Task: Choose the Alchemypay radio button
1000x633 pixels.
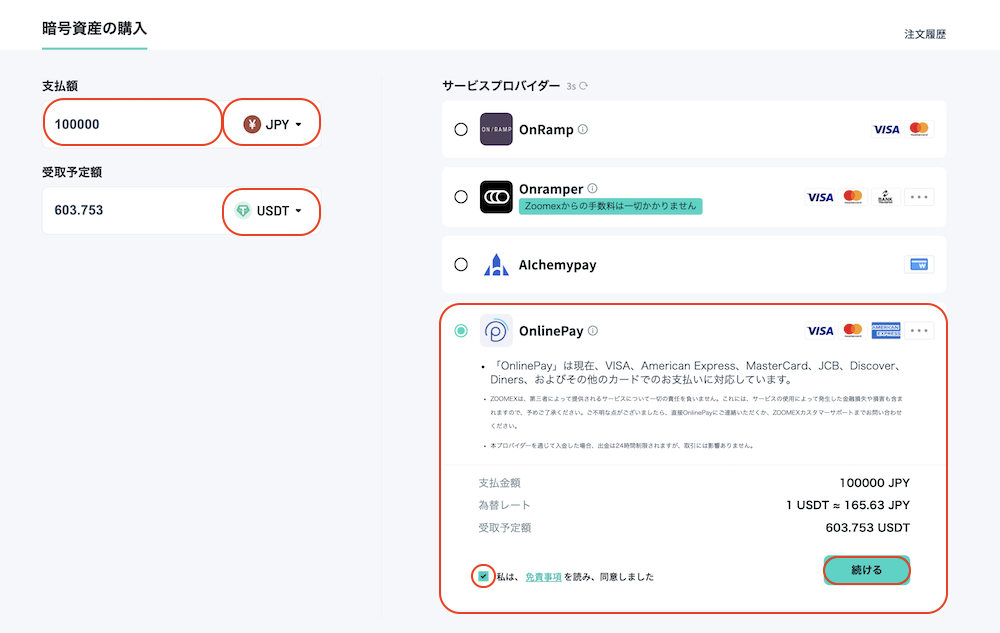Action: pyautogui.click(x=461, y=265)
